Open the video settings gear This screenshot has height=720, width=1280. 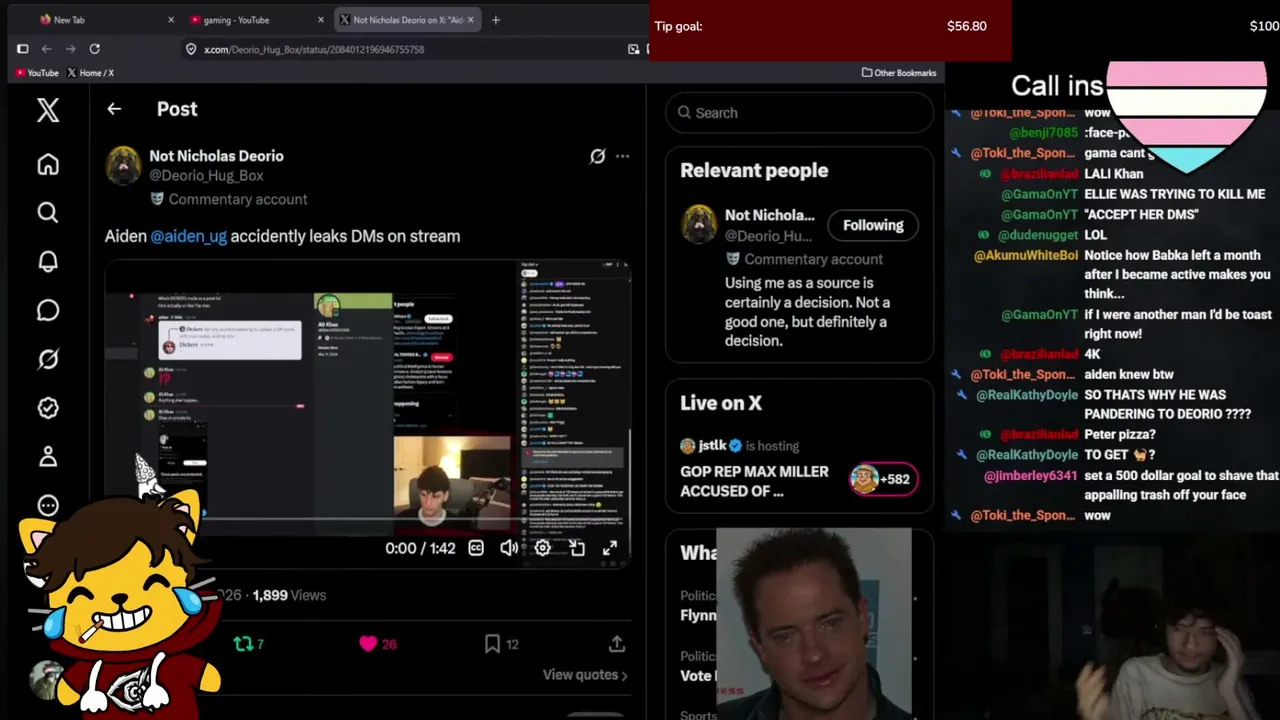click(542, 548)
